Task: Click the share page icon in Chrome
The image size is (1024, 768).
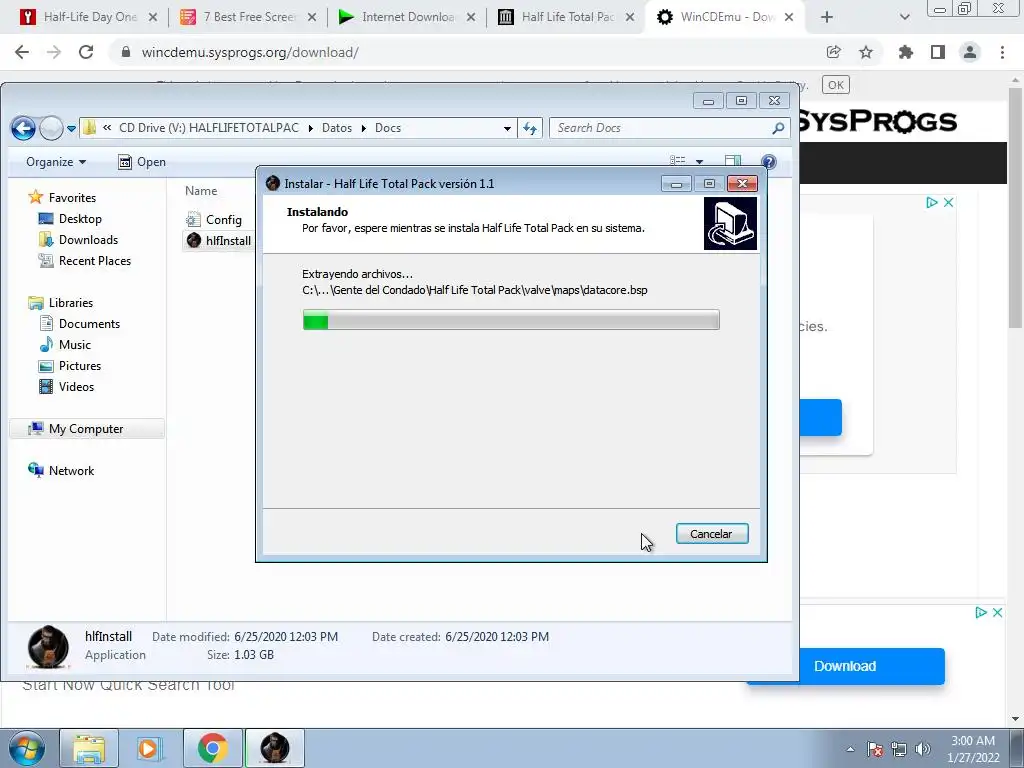Action: click(x=833, y=52)
